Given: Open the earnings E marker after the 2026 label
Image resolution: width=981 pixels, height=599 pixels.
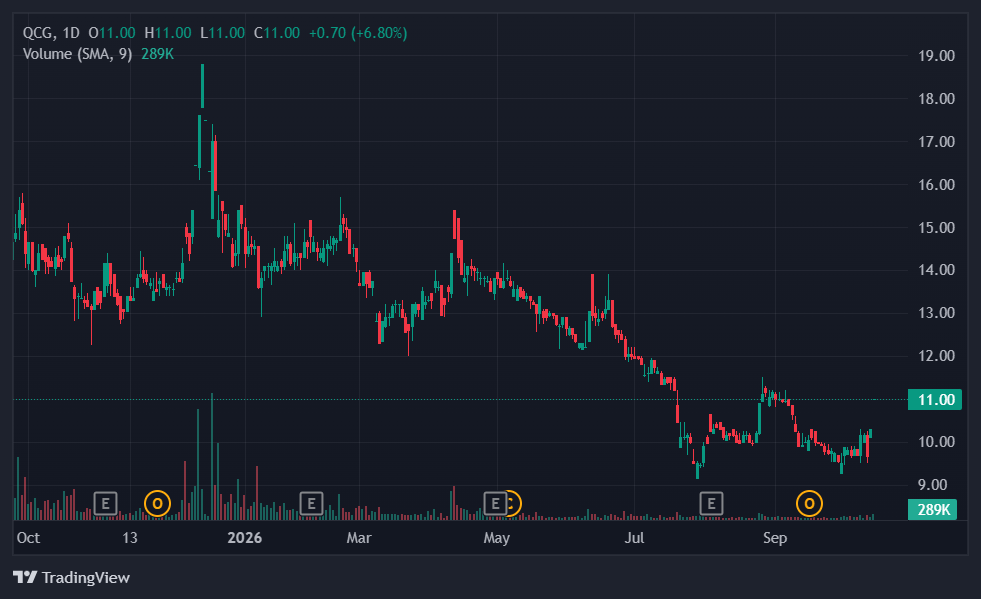Looking at the screenshot, I should pyautogui.click(x=311, y=503).
